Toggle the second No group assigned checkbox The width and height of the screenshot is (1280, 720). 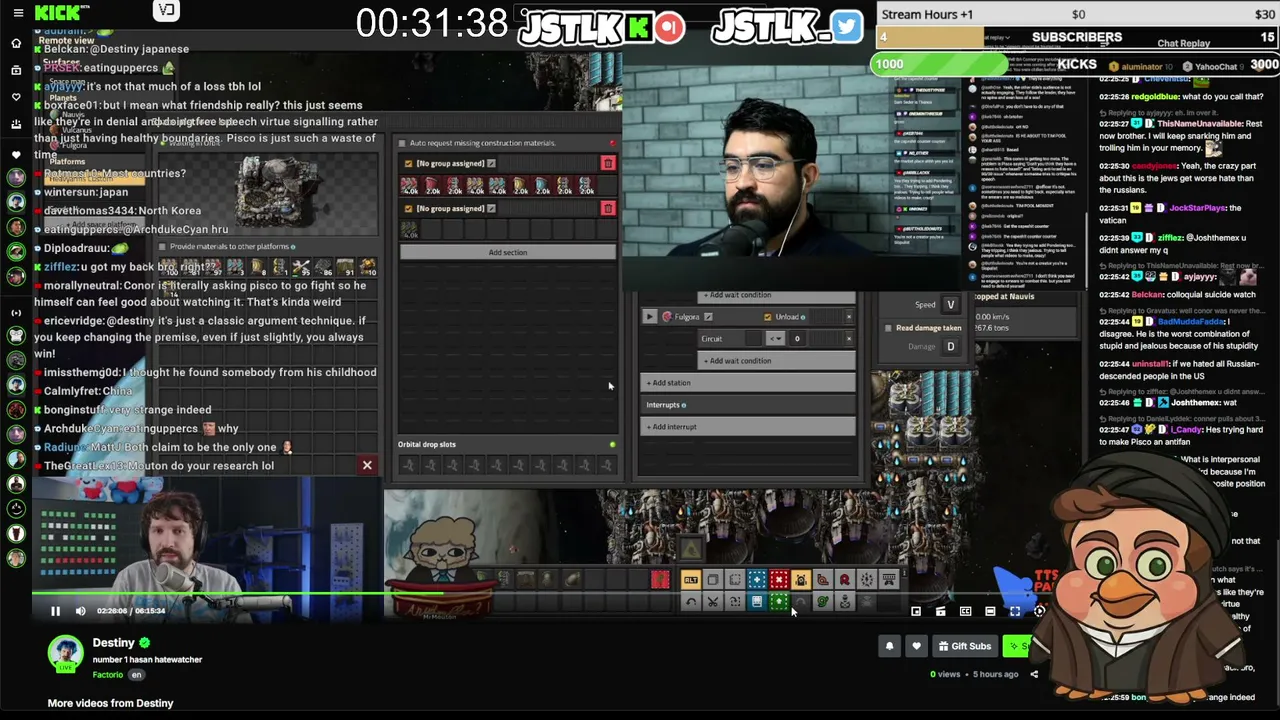(x=408, y=209)
